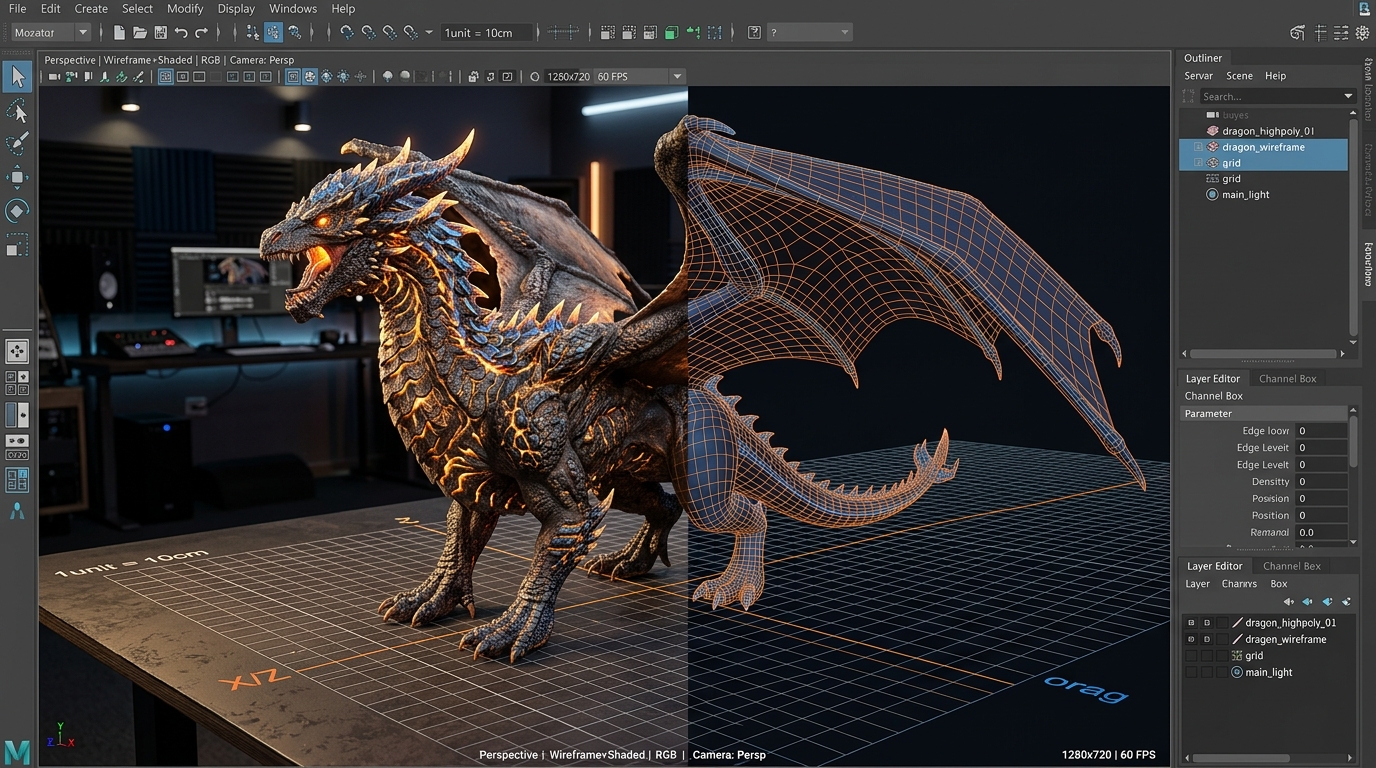Choose the Scale tool in left toolbox

pyautogui.click(x=17, y=244)
